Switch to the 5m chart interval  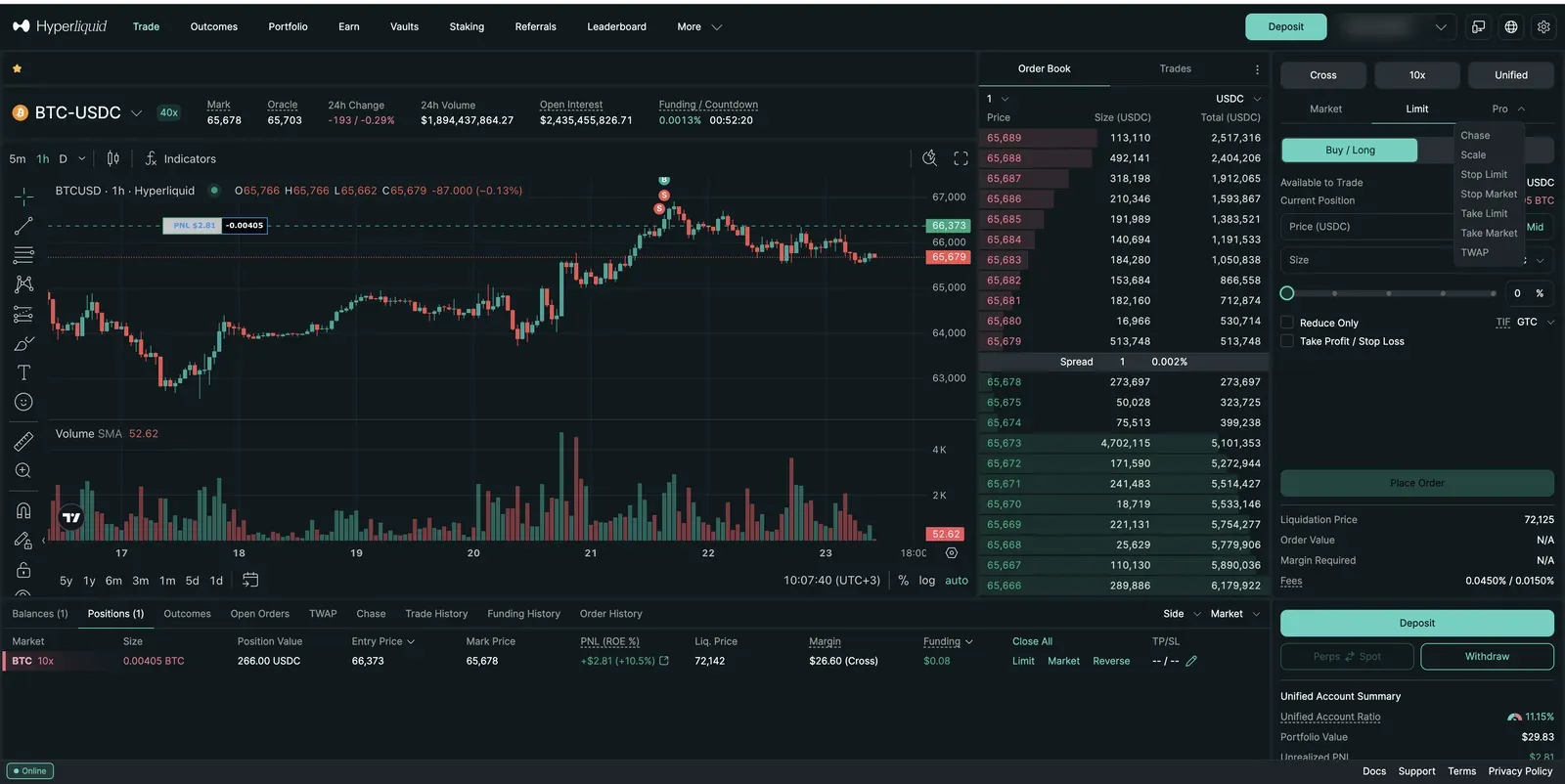(18, 159)
